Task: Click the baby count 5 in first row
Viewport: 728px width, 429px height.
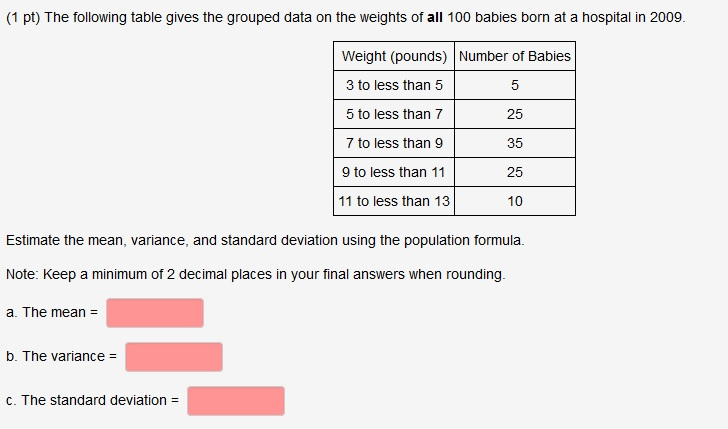Action: 515,85
